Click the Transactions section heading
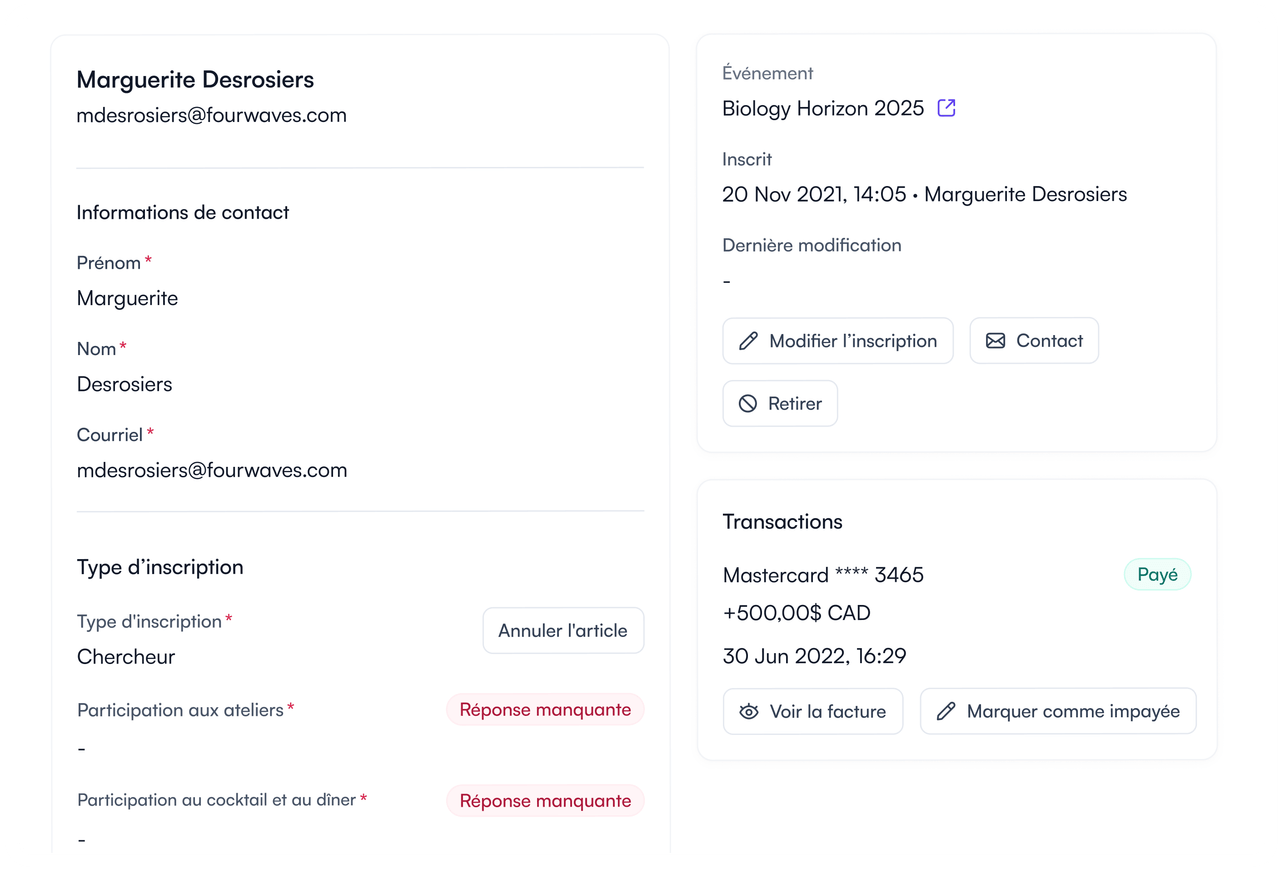Image resolution: width=1280 pixels, height=871 pixels. [x=782, y=522]
